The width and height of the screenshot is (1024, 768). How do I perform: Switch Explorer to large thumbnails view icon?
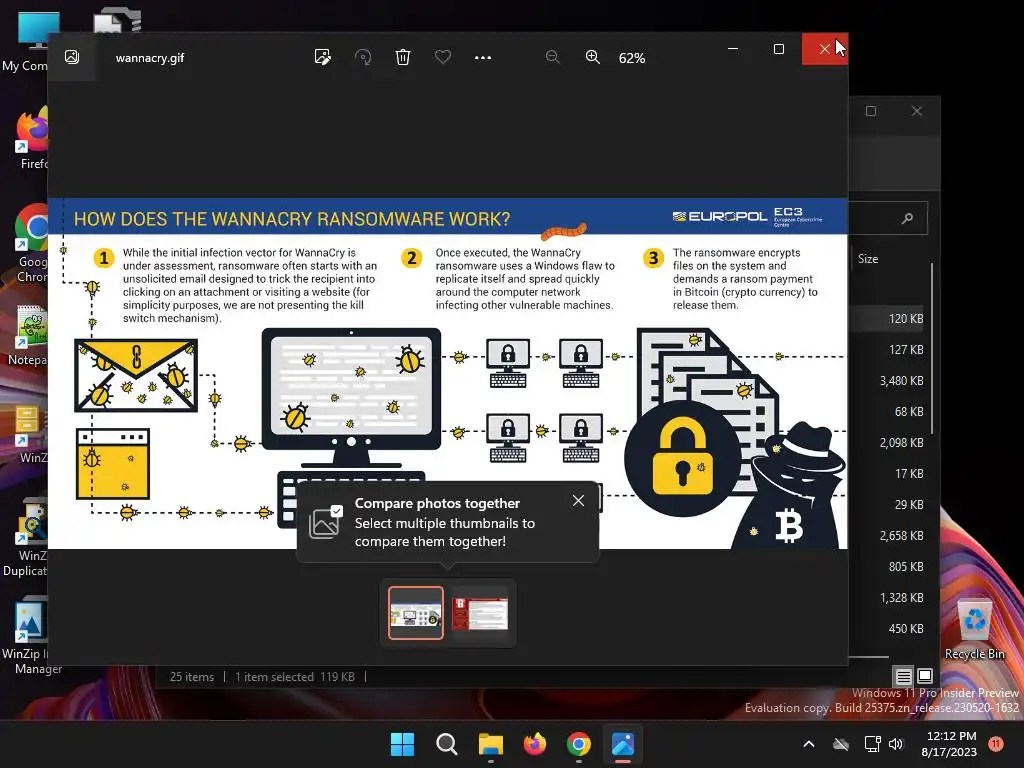point(925,675)
